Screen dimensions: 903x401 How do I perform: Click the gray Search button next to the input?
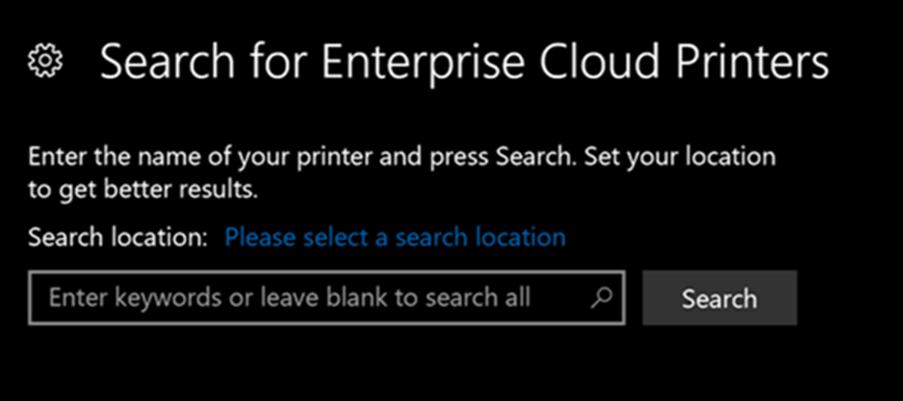pos(720,298)
